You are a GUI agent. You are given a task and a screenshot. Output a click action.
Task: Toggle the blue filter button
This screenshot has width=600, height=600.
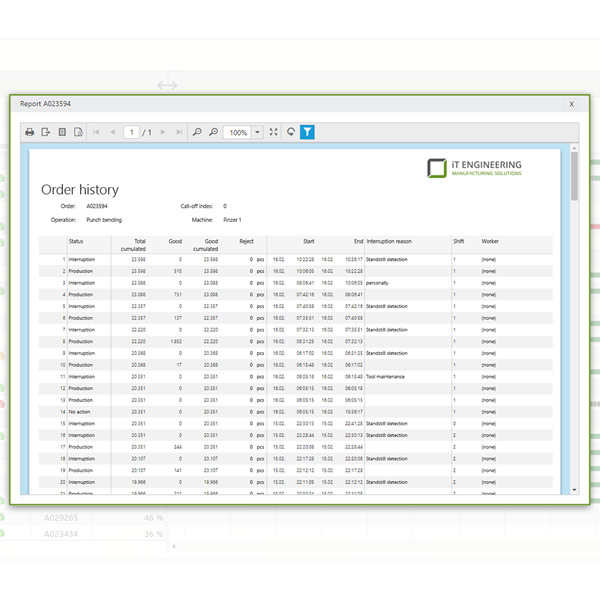pos(307,132)
